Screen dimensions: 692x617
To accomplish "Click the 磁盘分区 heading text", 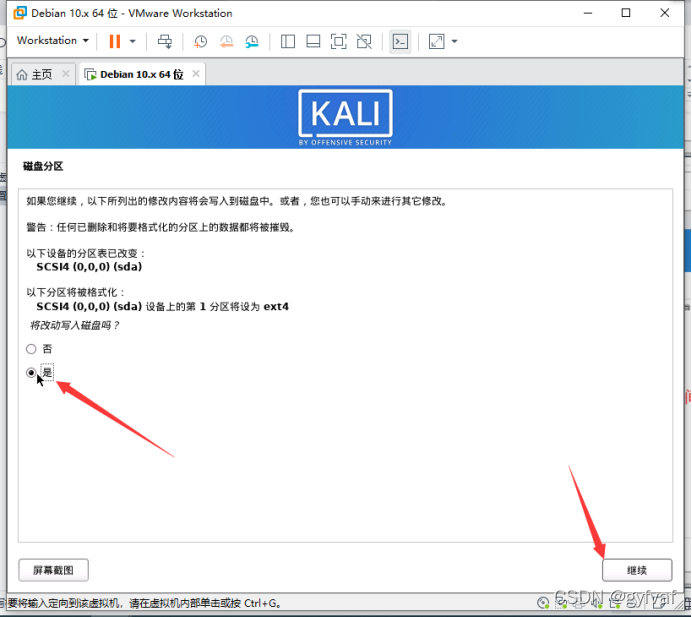I will [x=43, y=166].
